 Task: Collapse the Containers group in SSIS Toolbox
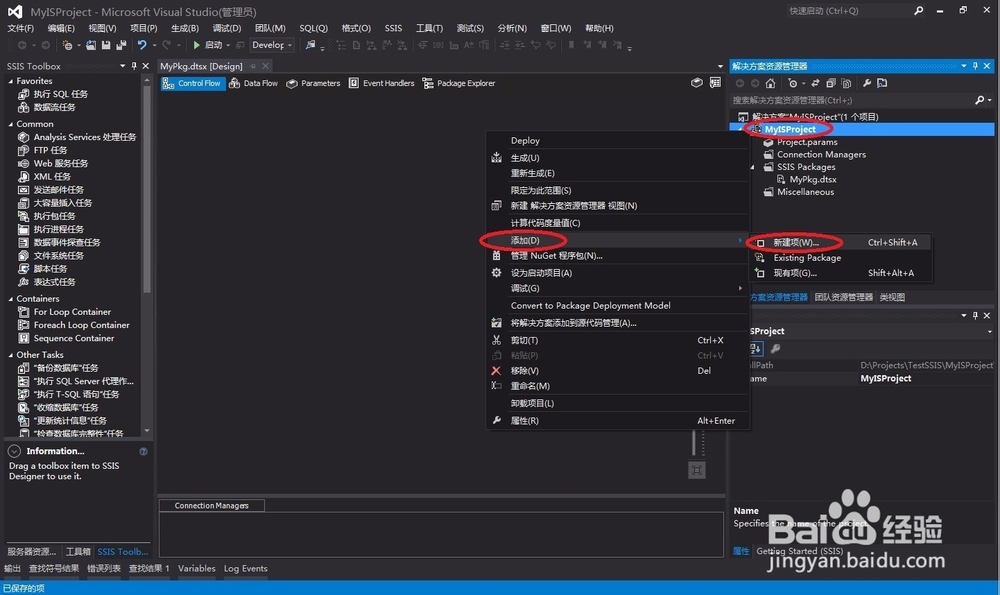coord(10,298)
